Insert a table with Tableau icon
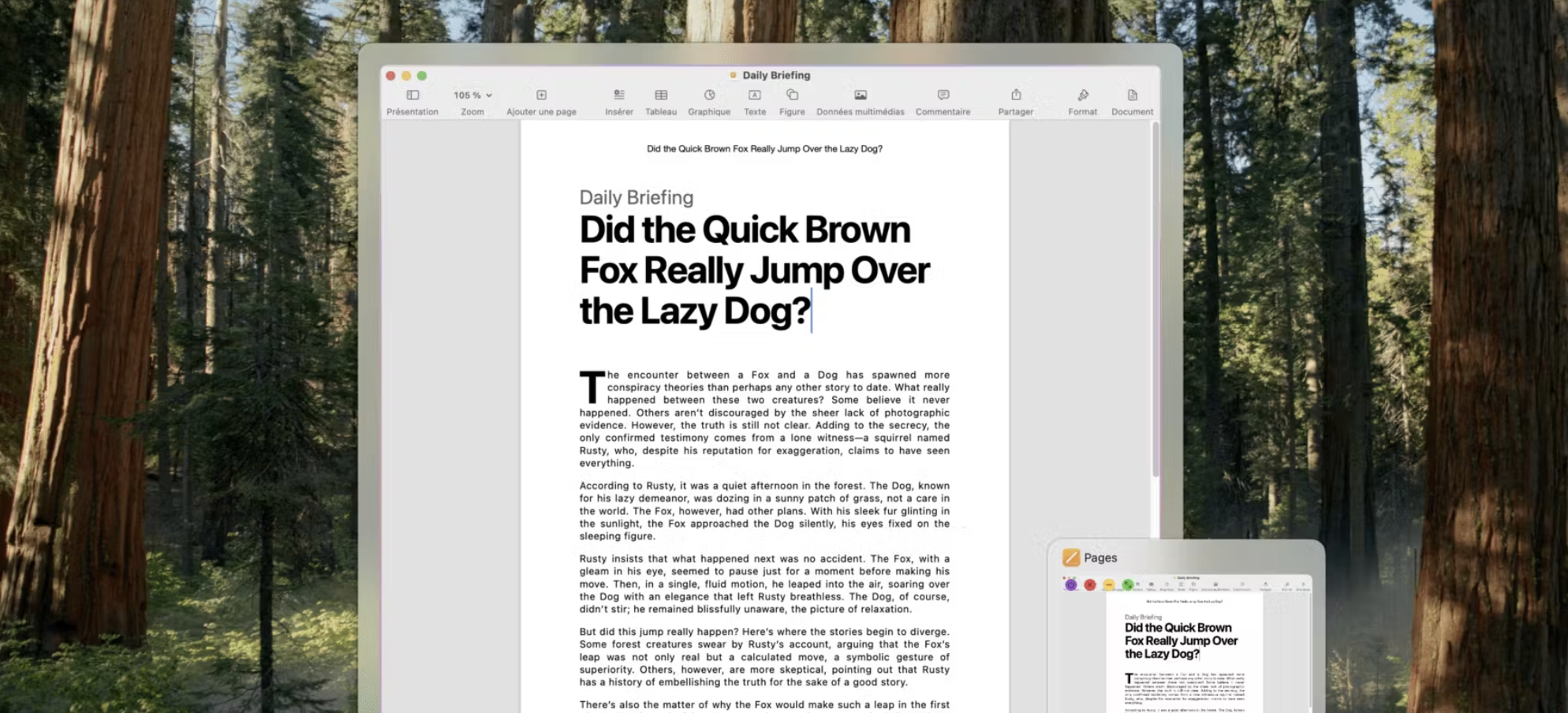 tap(661, 102)
